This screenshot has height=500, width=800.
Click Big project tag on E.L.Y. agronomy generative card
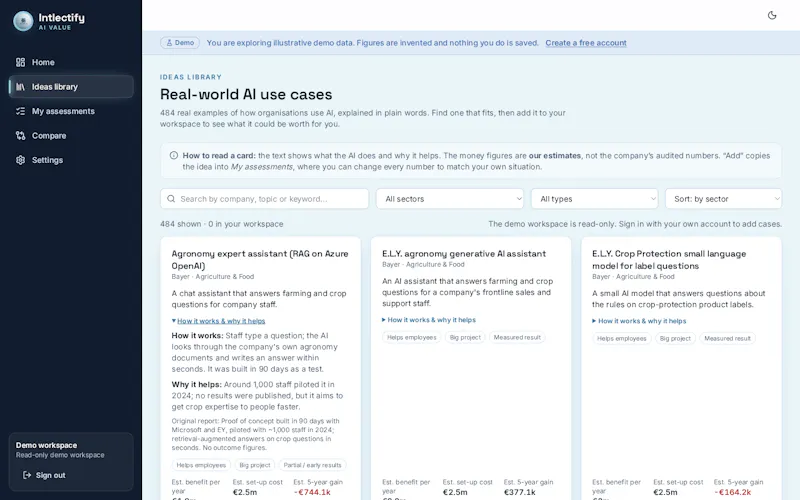tap(465, 337)
